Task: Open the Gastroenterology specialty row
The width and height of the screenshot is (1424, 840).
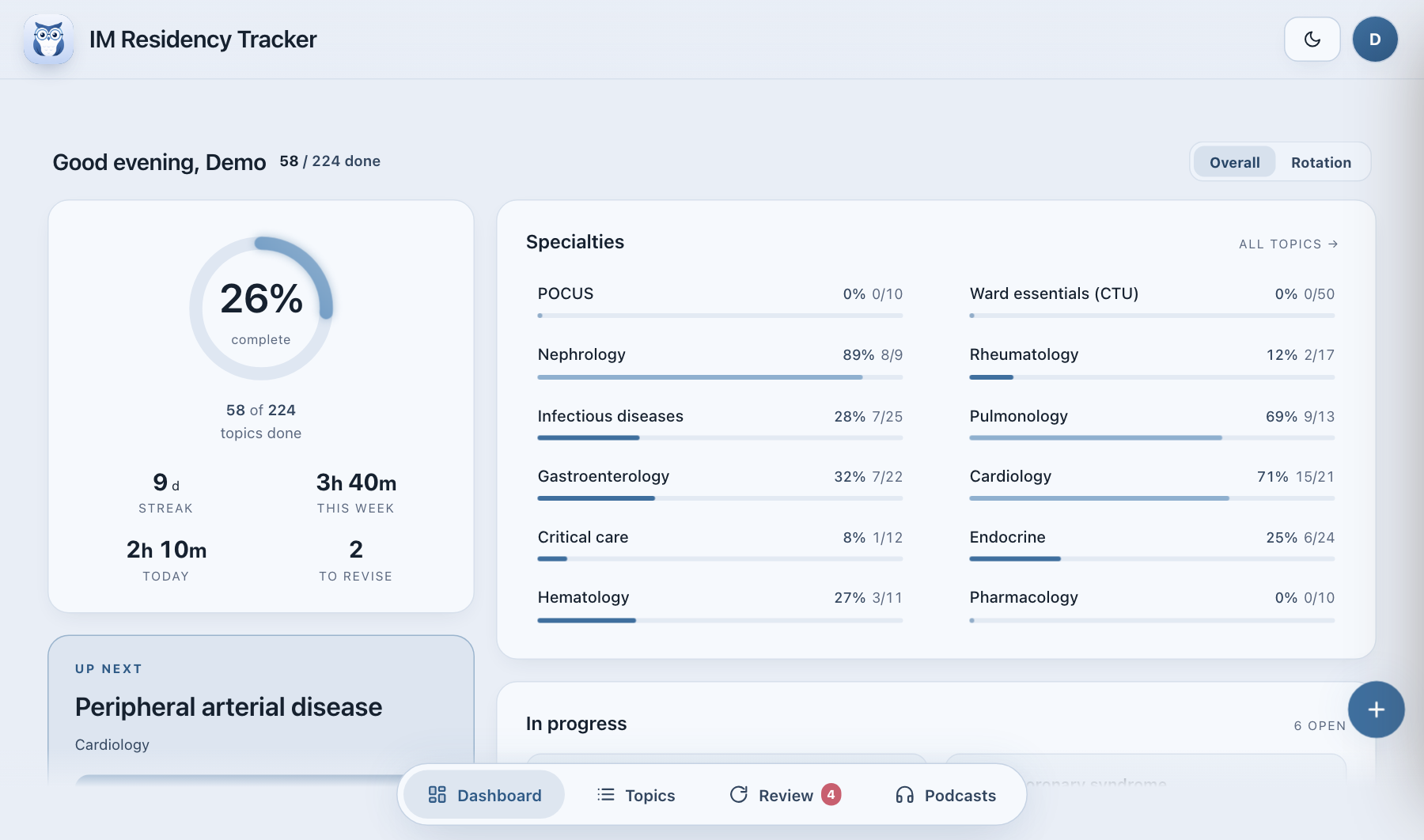Action: point(720,486)
